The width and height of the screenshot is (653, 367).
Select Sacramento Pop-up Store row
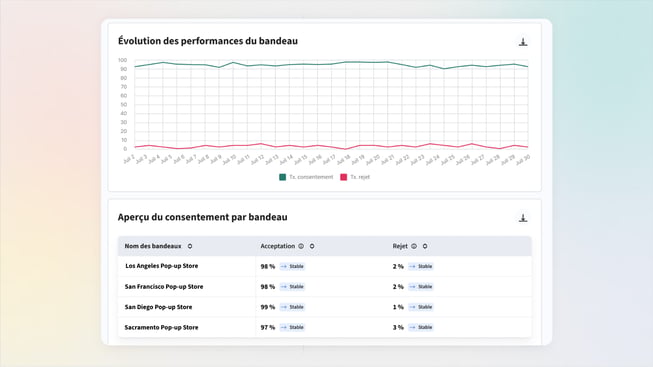(x=324, y=327)
